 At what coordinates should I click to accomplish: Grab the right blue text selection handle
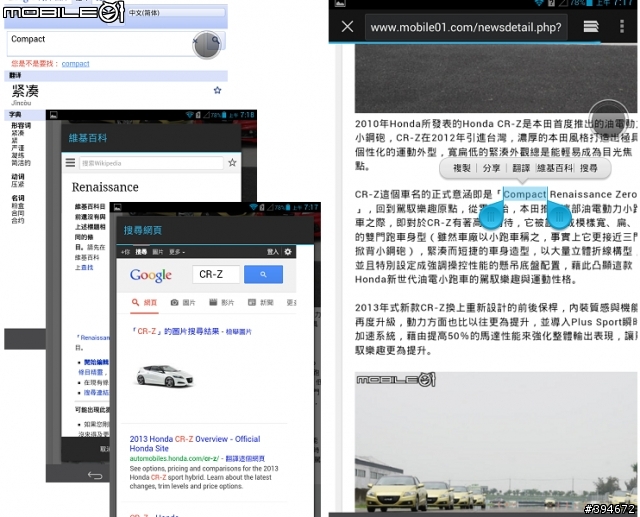tap(559, 214)
